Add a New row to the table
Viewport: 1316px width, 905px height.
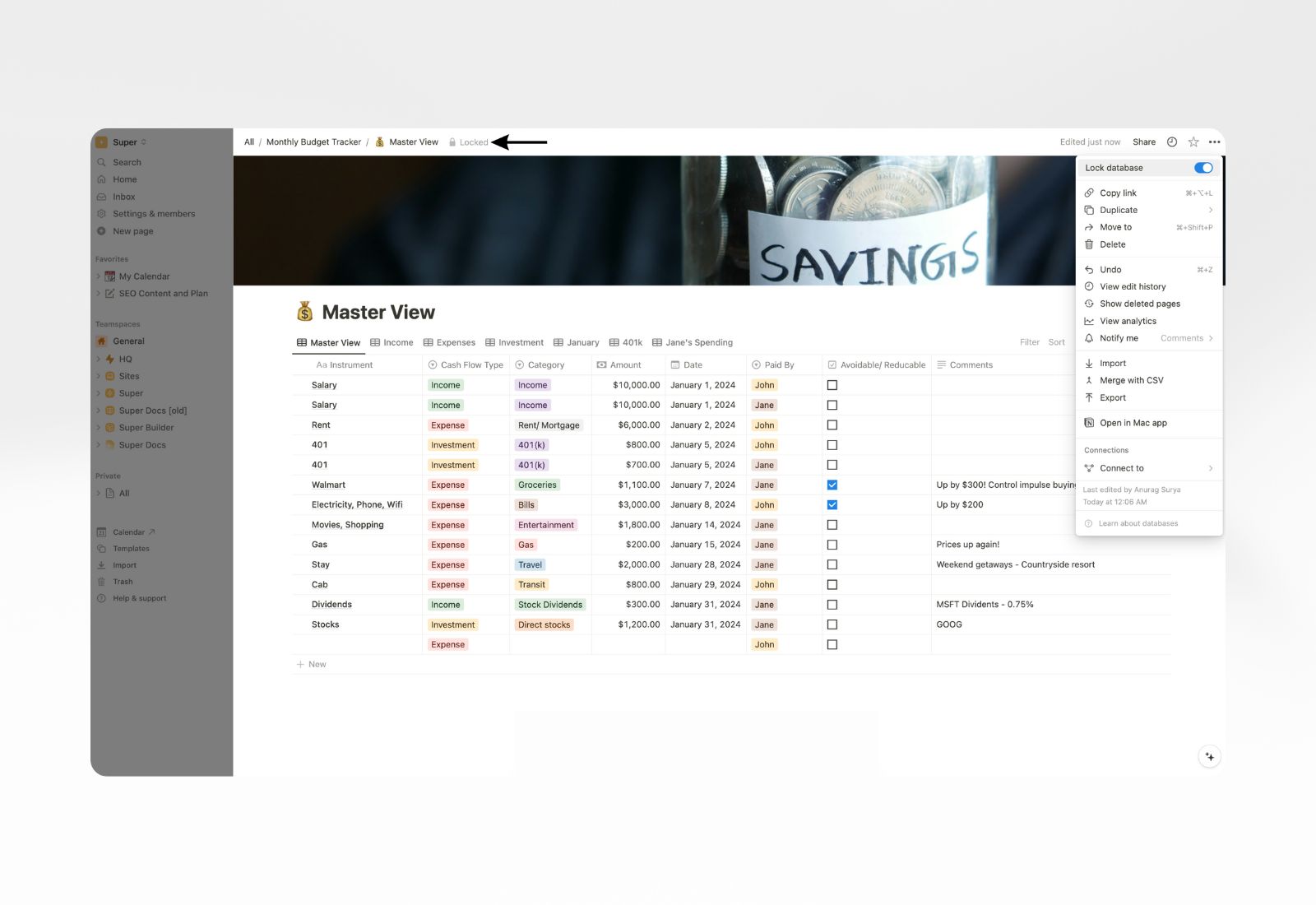coord(311,664)
